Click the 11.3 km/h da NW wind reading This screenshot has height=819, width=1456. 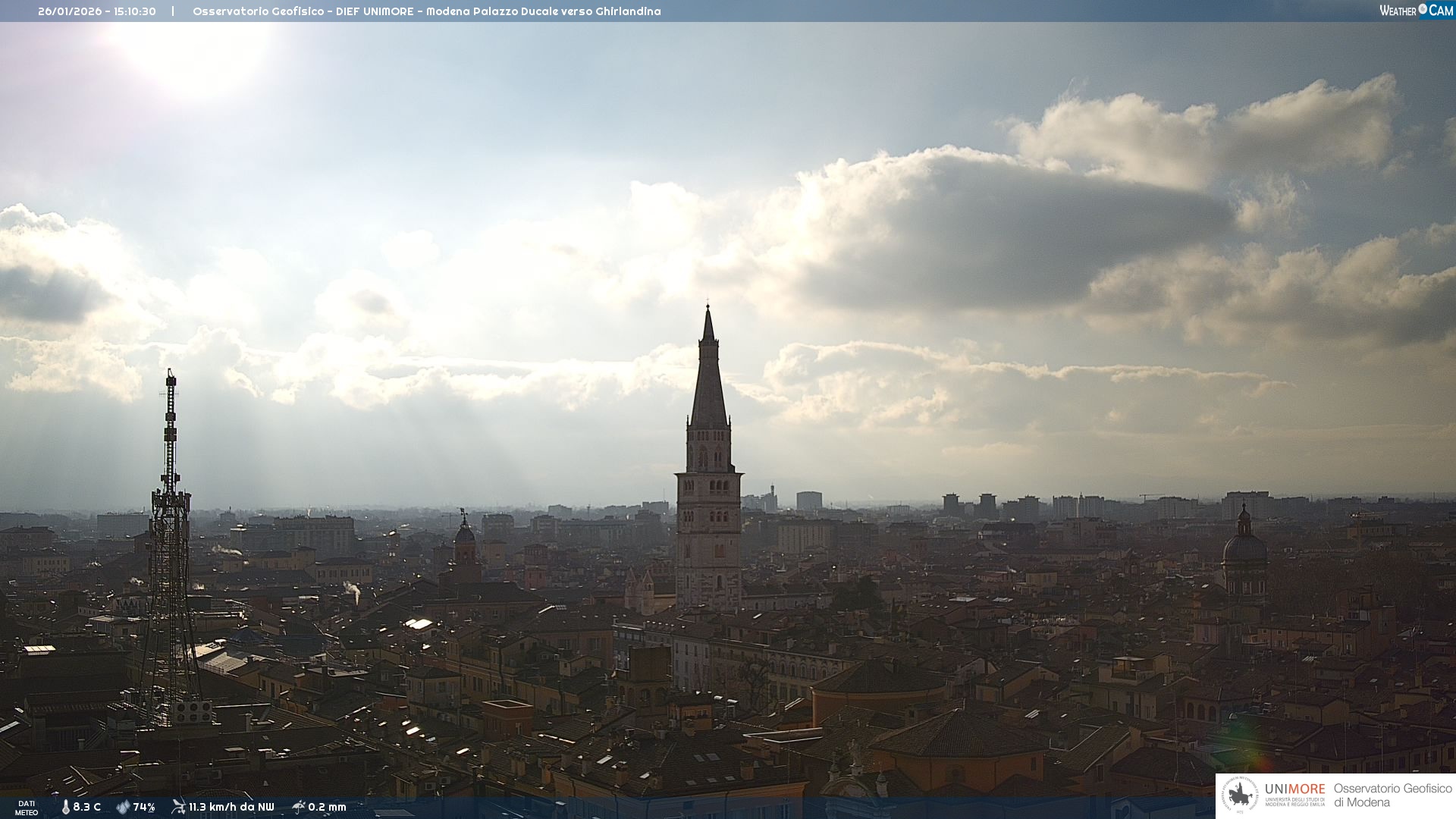[x=231, y=808]
